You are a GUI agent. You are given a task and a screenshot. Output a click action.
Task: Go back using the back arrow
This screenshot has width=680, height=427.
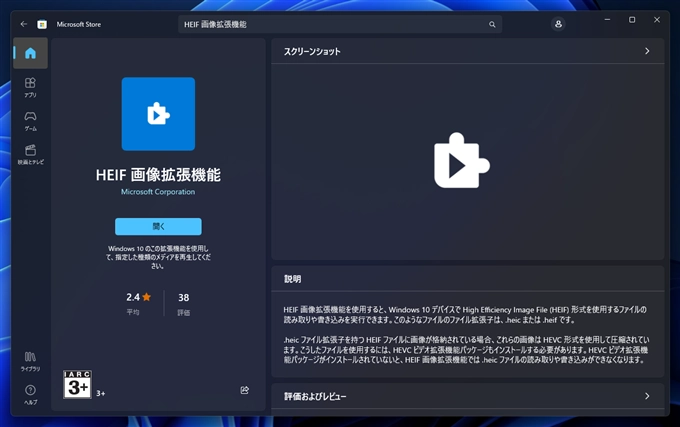coord(24,24)
